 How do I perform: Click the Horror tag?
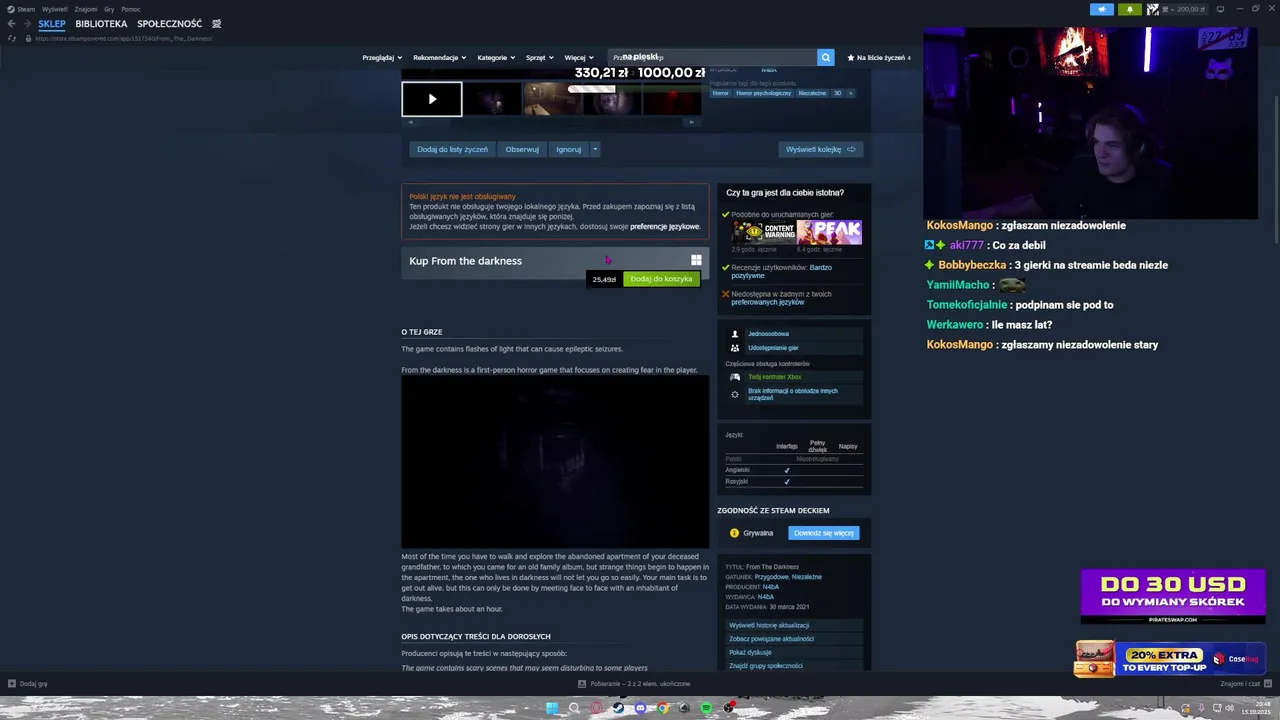[721, 93]
